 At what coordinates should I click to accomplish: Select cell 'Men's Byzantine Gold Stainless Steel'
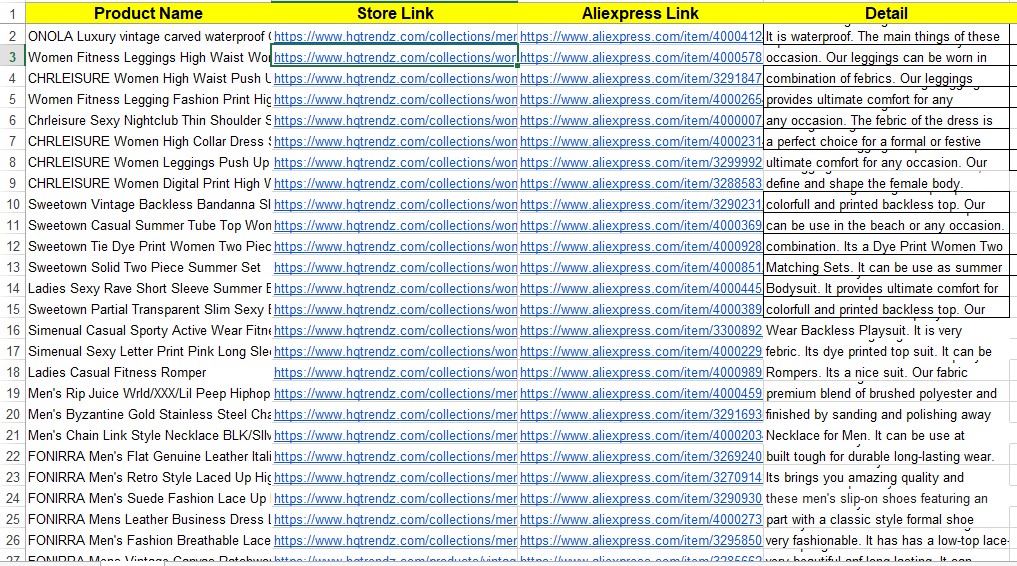click(149, 414)
